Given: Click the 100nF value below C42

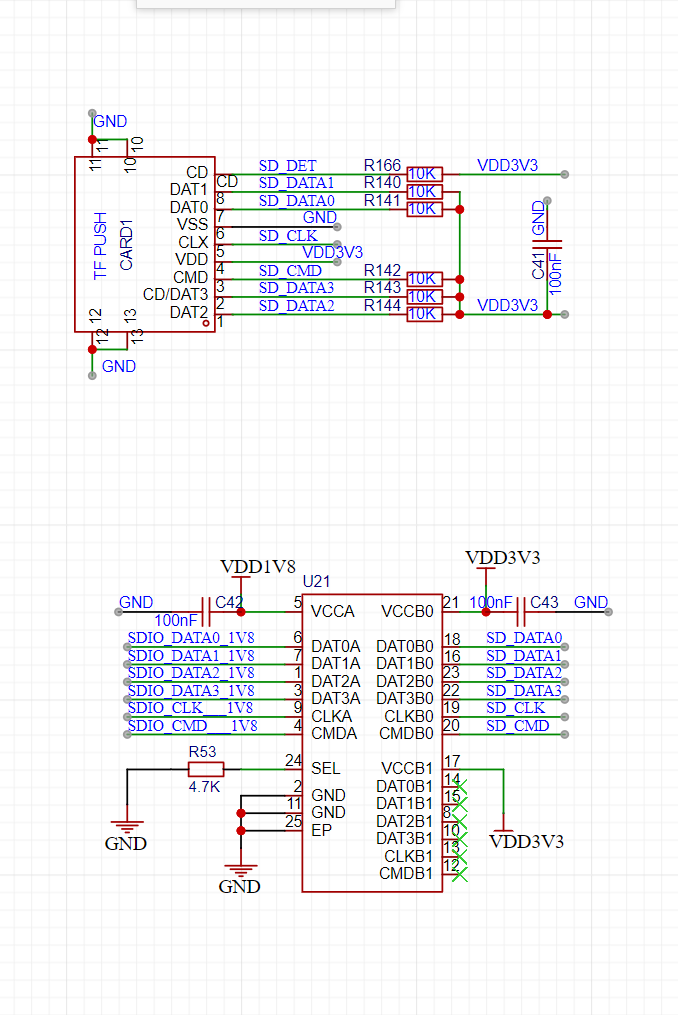Looking at the screenshot, I should [175, 621].
